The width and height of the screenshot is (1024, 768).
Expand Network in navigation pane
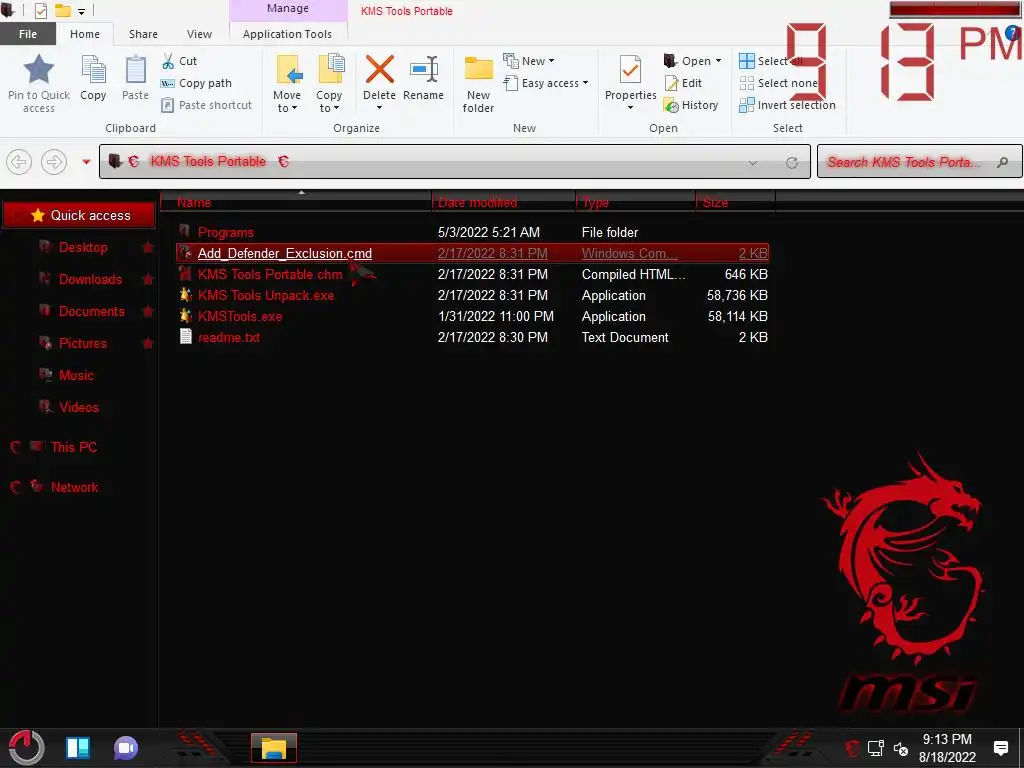pyautogui.click(x=15, y=487)
